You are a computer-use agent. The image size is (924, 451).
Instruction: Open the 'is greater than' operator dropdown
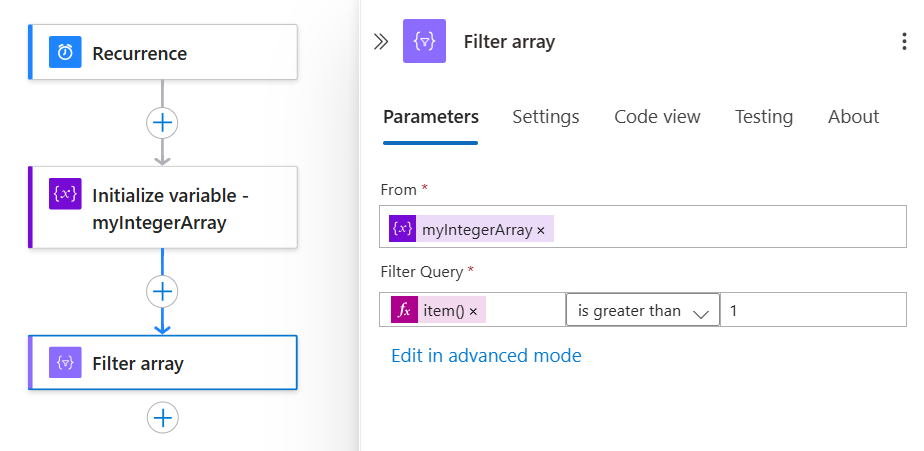pos(642,311)
